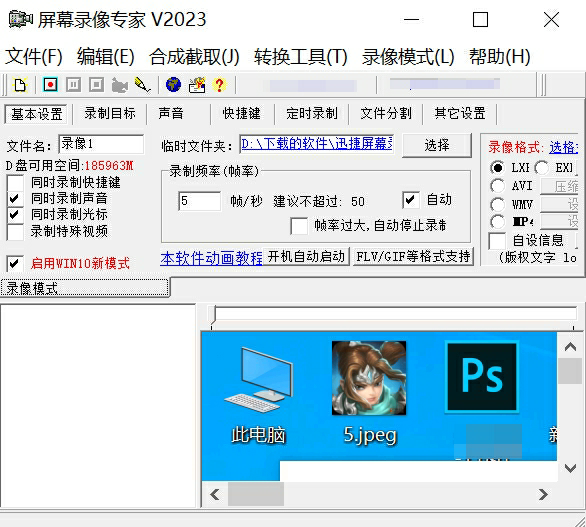Click the vertical scrollbar thumb in preview
The width and height of the screenshot is (586, 527).
point(570,371)
